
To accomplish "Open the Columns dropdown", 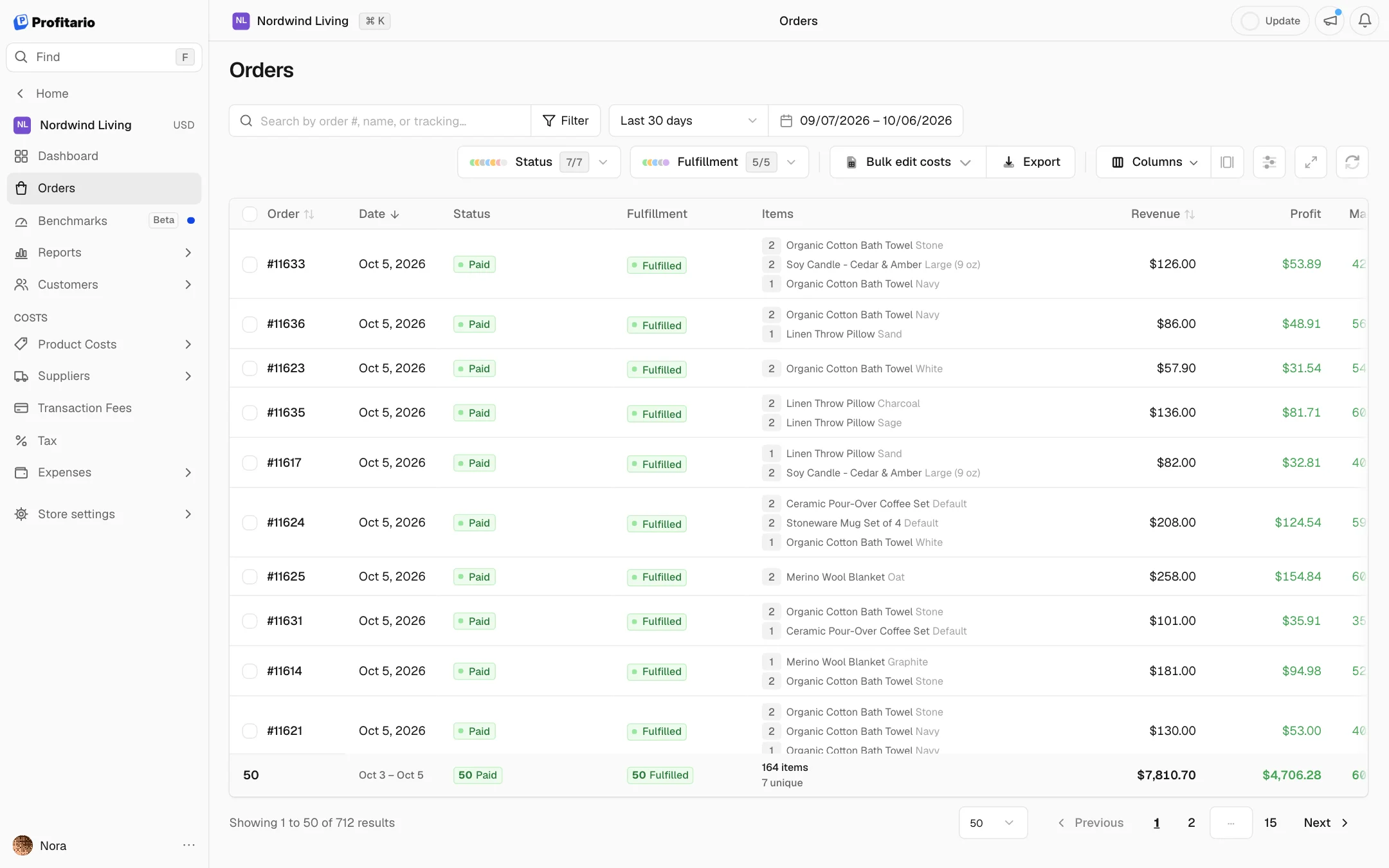I will tap(1154, 162).
